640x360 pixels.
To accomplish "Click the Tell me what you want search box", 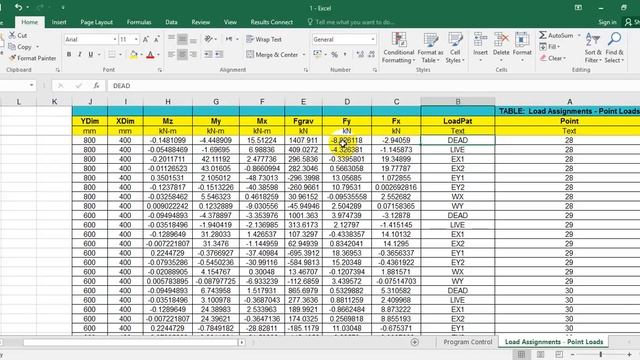I will point(351,22).
